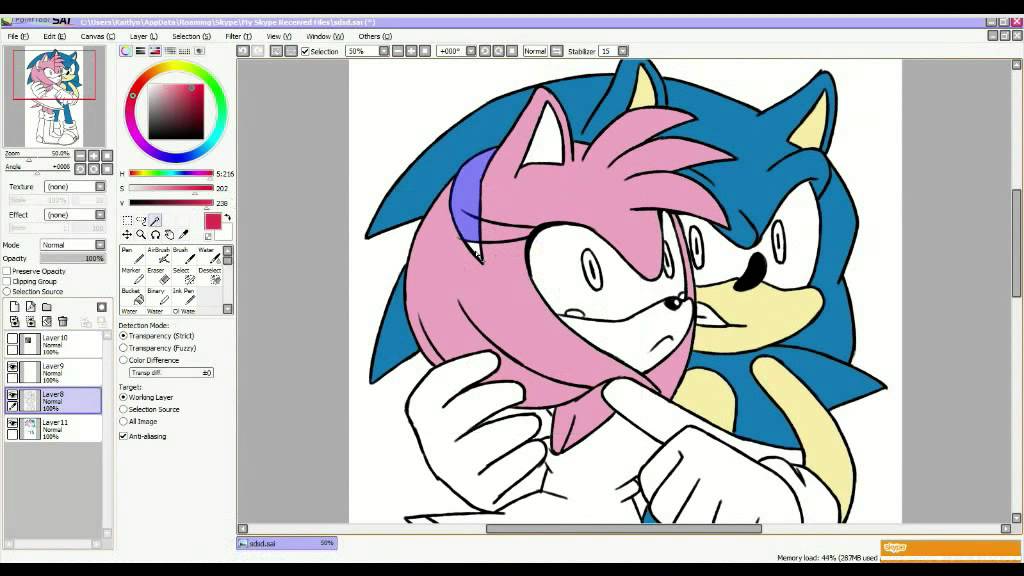Select Transparency (Fuzzy) detection mode

click(123, 348)
